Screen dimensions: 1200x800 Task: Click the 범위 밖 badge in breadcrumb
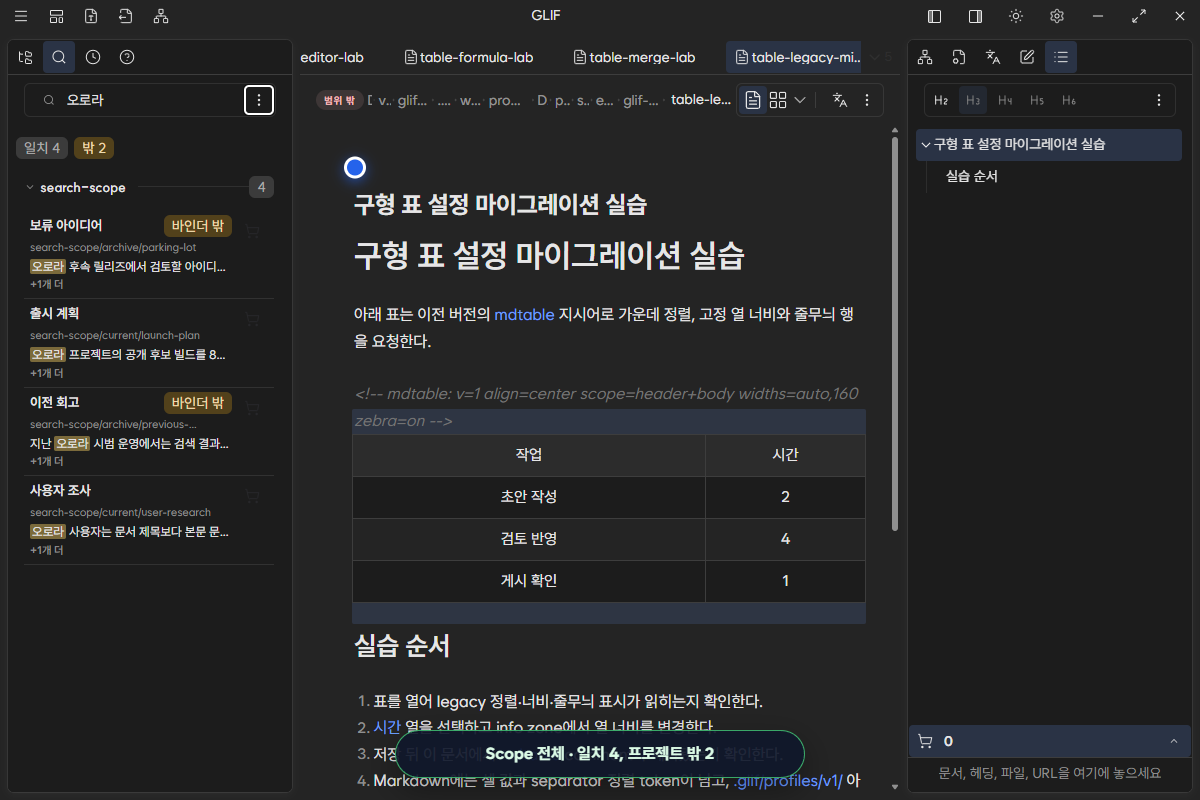(338, 100)
